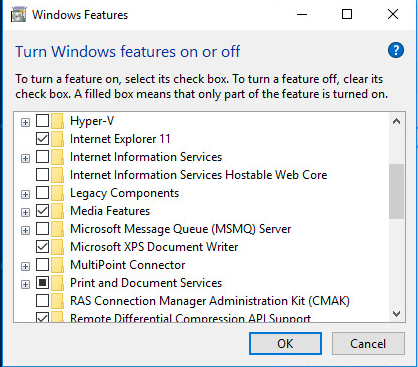Select Microsoft Message Queue (MSMQ) Server text
The width and height of the screenshot is (418, 367).
point(181,229)
